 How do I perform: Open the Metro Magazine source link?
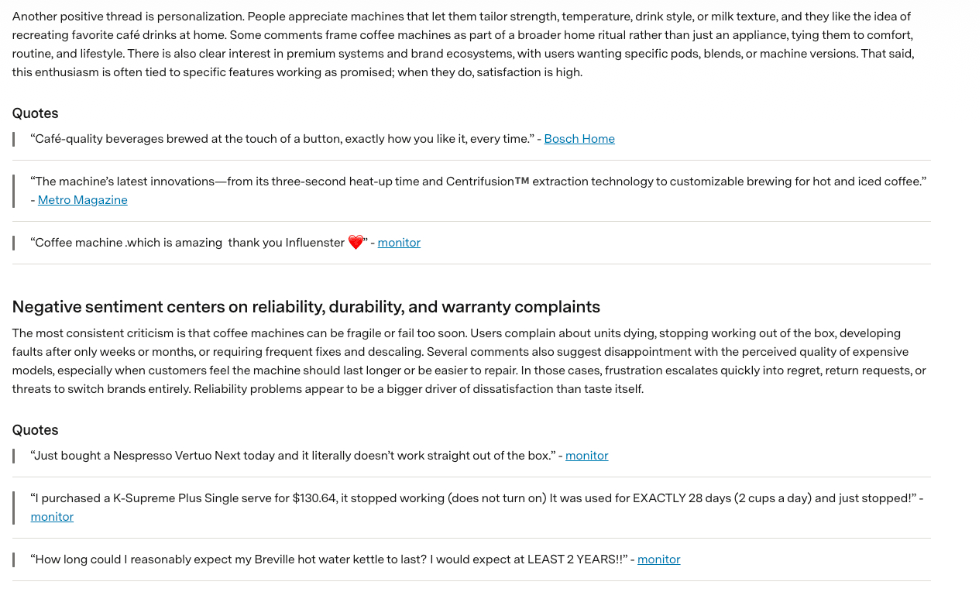pyautogui.click(x=82, y=200)
